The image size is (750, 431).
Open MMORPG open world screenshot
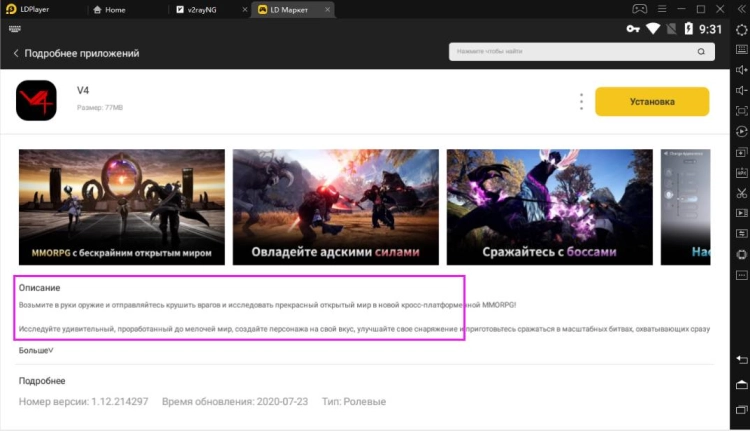121,207
